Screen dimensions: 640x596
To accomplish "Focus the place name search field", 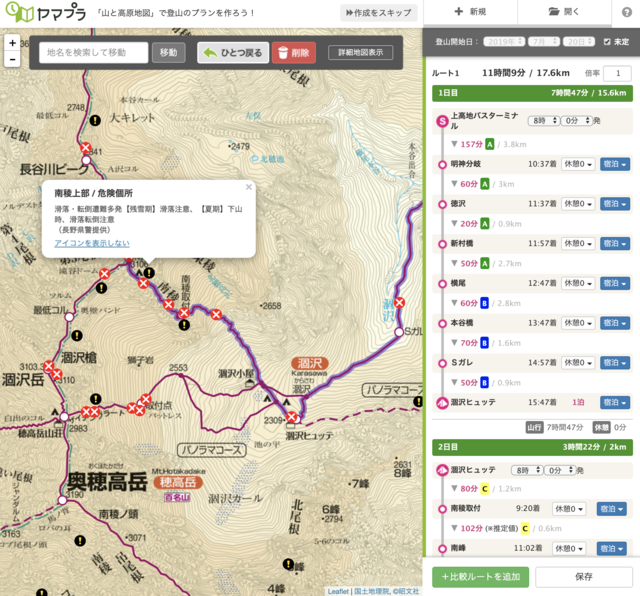I will coord(94,53).
